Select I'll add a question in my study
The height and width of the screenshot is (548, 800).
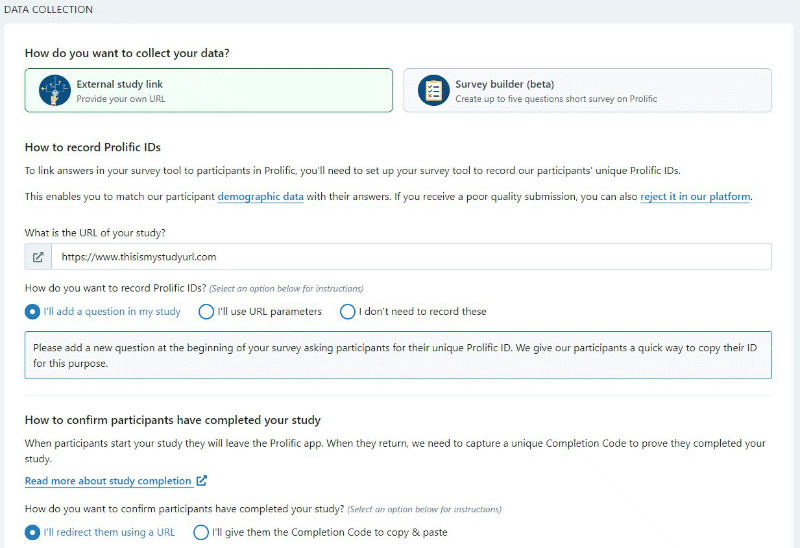[103, 311]
